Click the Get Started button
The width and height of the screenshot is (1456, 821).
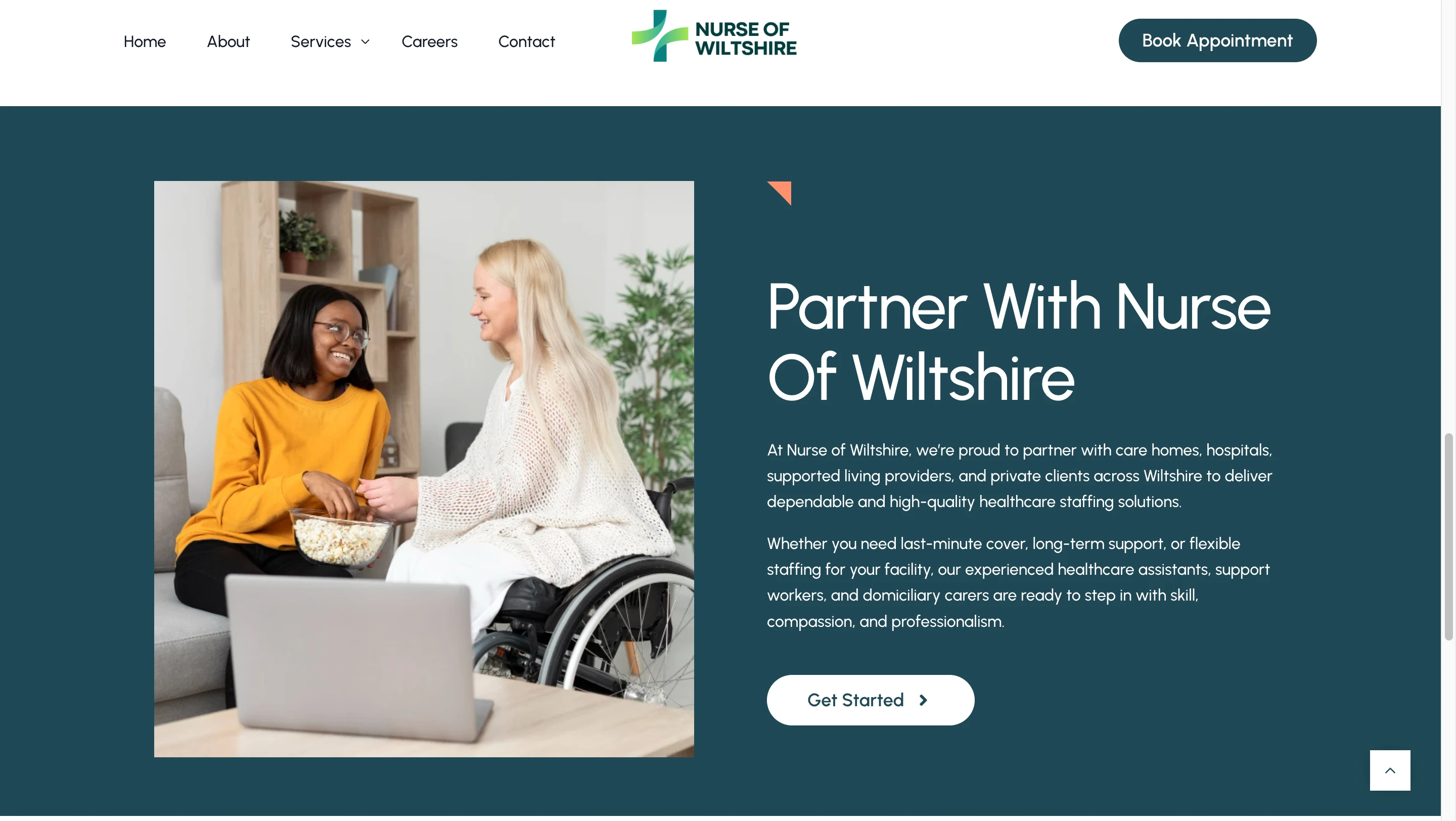(871, 700)
